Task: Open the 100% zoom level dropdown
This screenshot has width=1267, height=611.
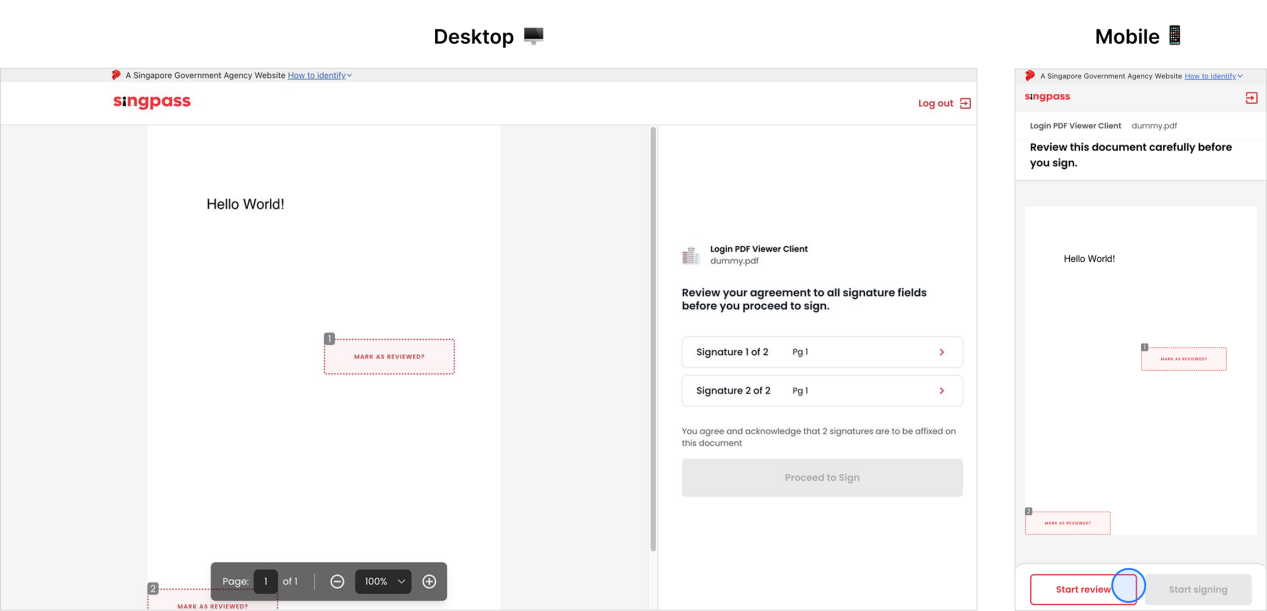Action: pyautogui.click(x=384, y=581)
